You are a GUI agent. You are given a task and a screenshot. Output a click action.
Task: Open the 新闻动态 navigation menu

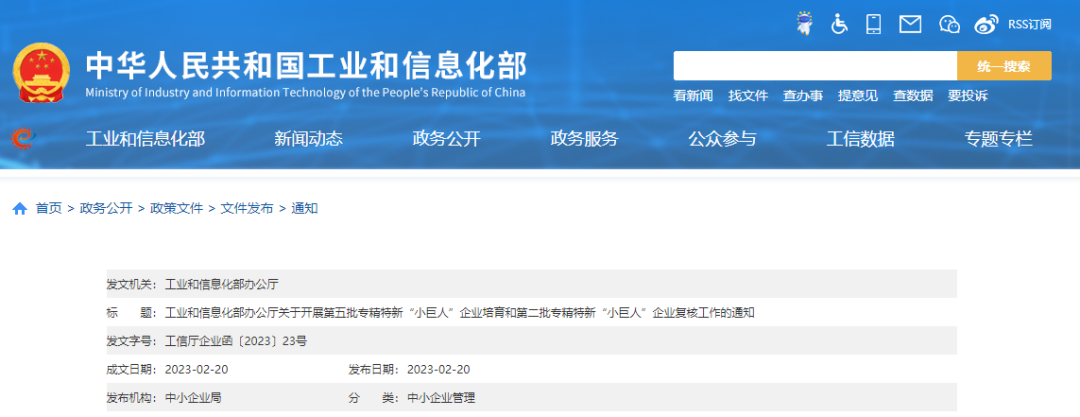click(x=309, y=139)
